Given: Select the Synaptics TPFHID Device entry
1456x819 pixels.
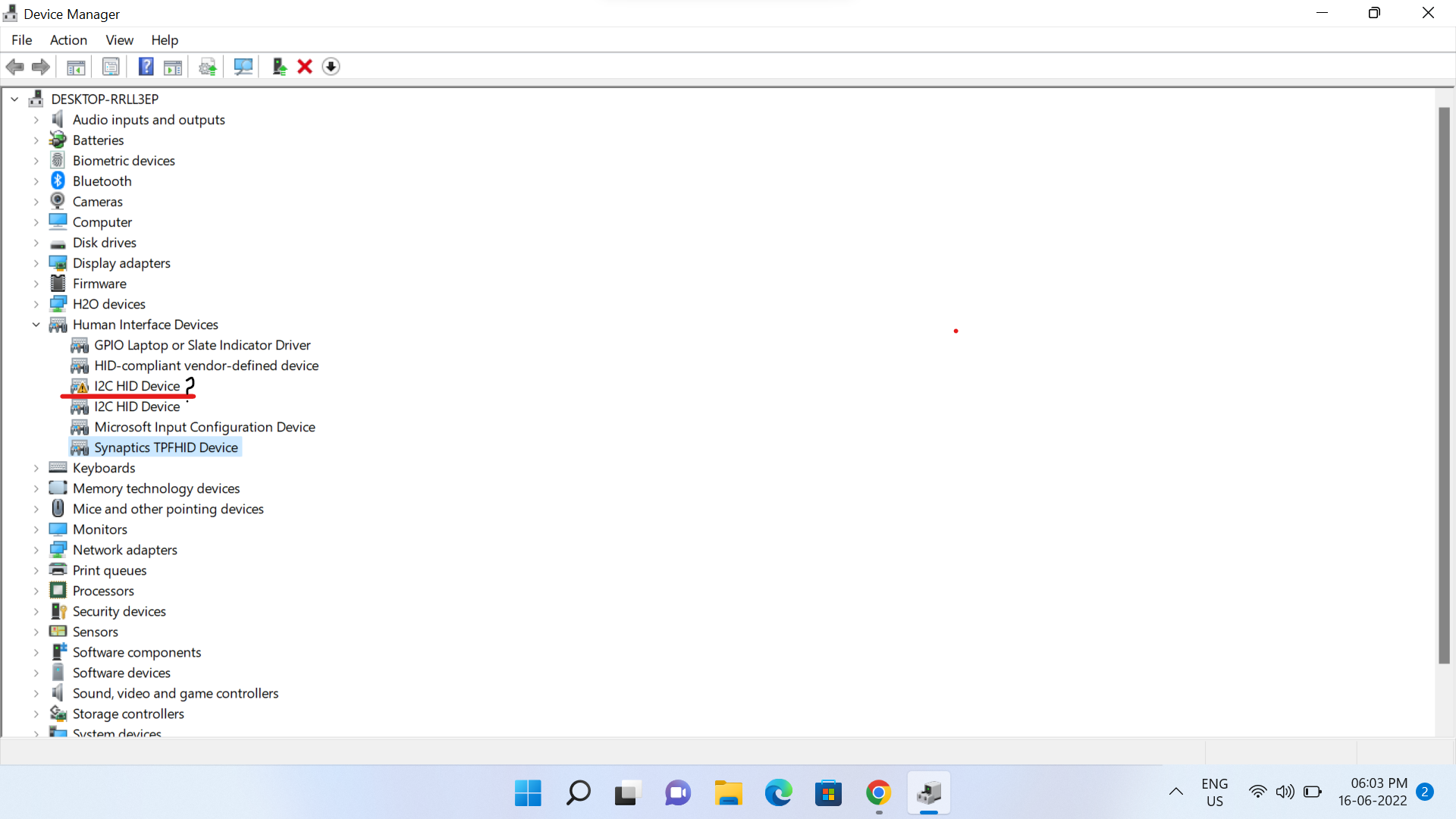Looking at the screenshot, I should click(164, 447).
